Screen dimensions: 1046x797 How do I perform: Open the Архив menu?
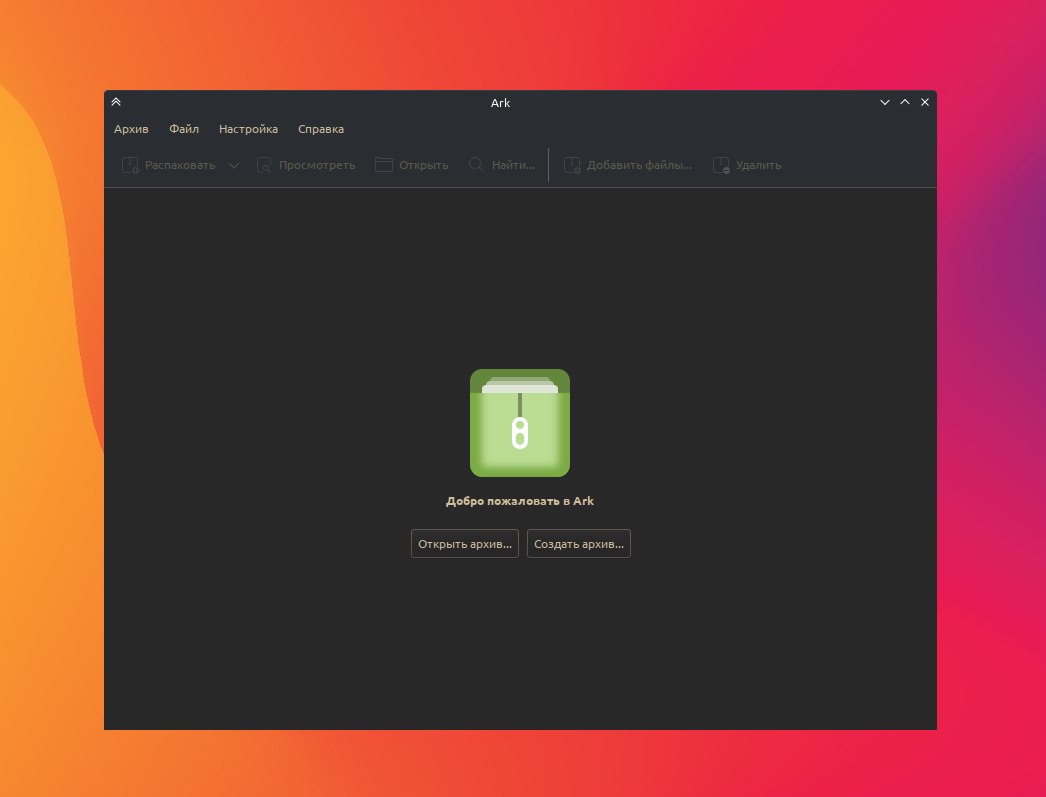pos(131,129)
